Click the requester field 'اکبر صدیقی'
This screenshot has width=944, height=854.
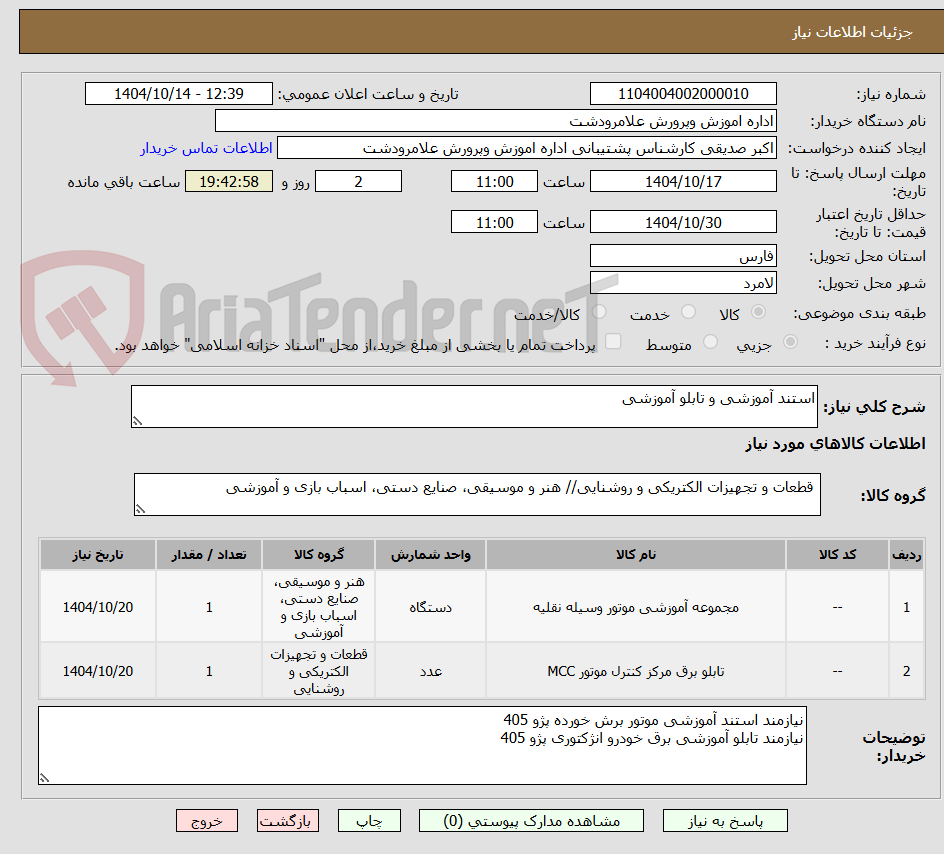tap(526, 148)
